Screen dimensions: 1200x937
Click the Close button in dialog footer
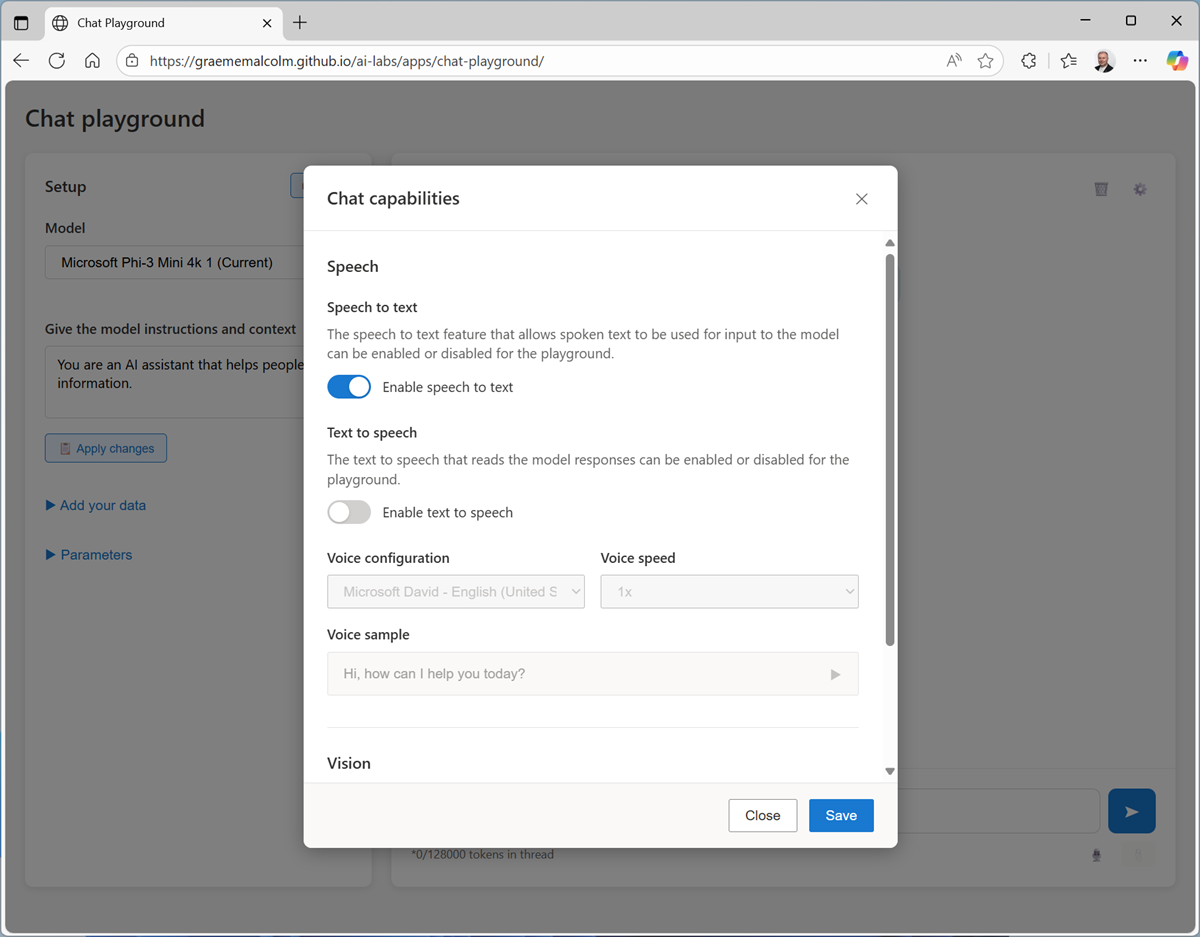coord(762,815)
